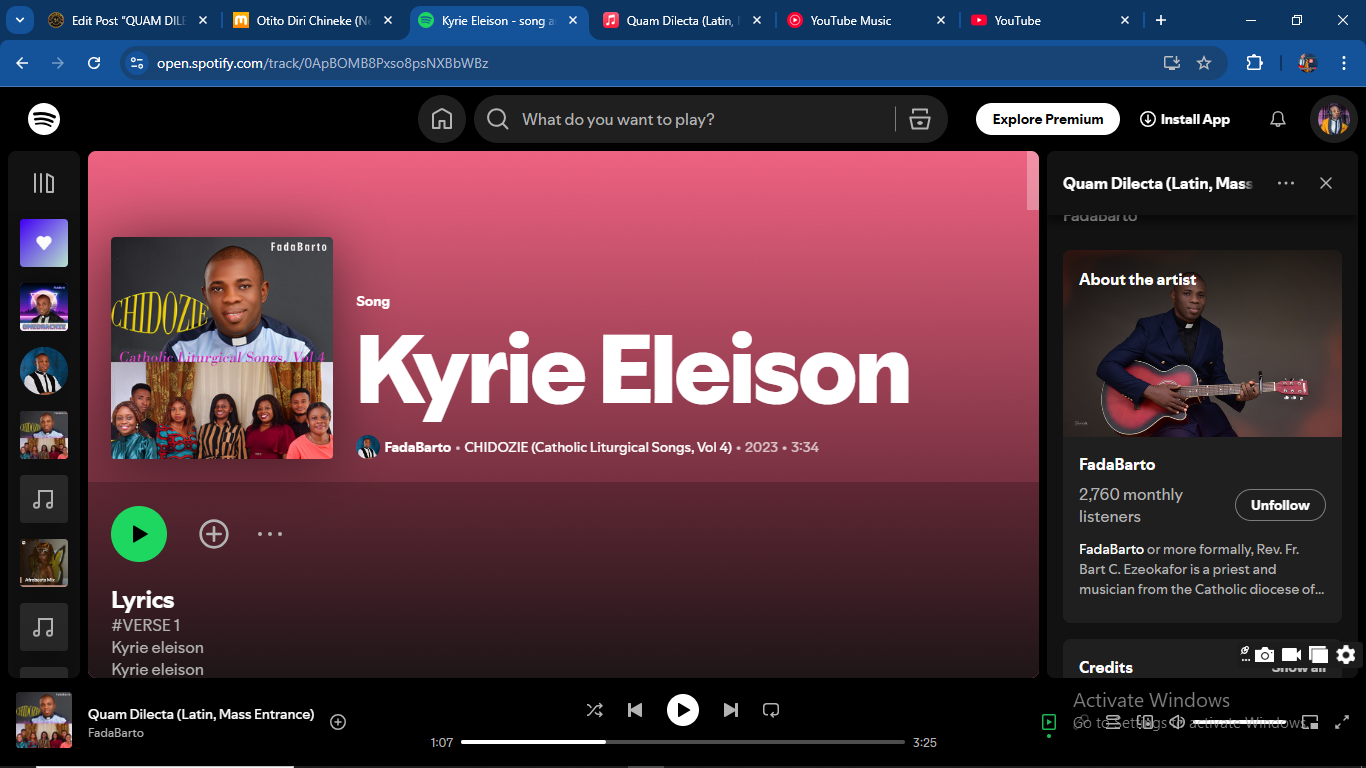This screenshot has height=768, width=1366.
Task: Open Spotify home via logo
Action: pyautogui.click(x=44, y=119)
